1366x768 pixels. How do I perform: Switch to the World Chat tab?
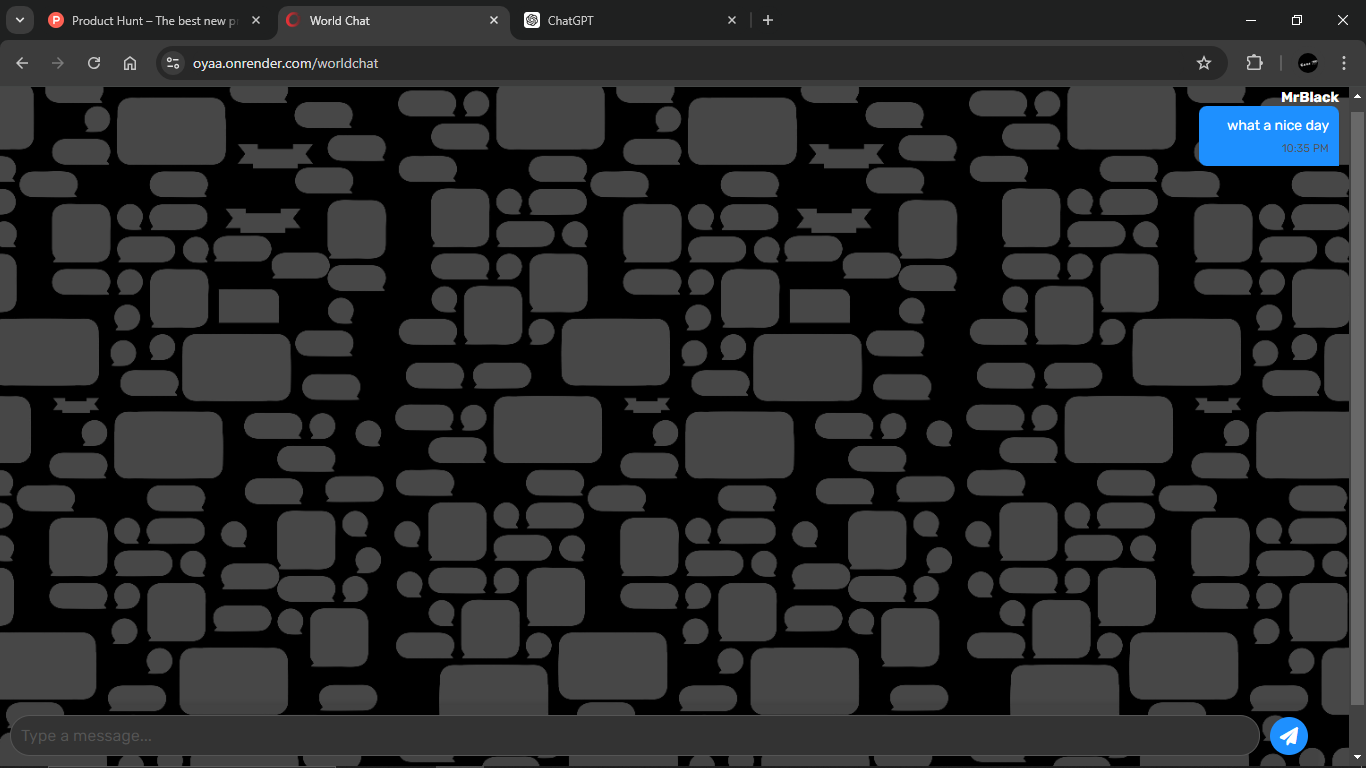tap(392, 20)
